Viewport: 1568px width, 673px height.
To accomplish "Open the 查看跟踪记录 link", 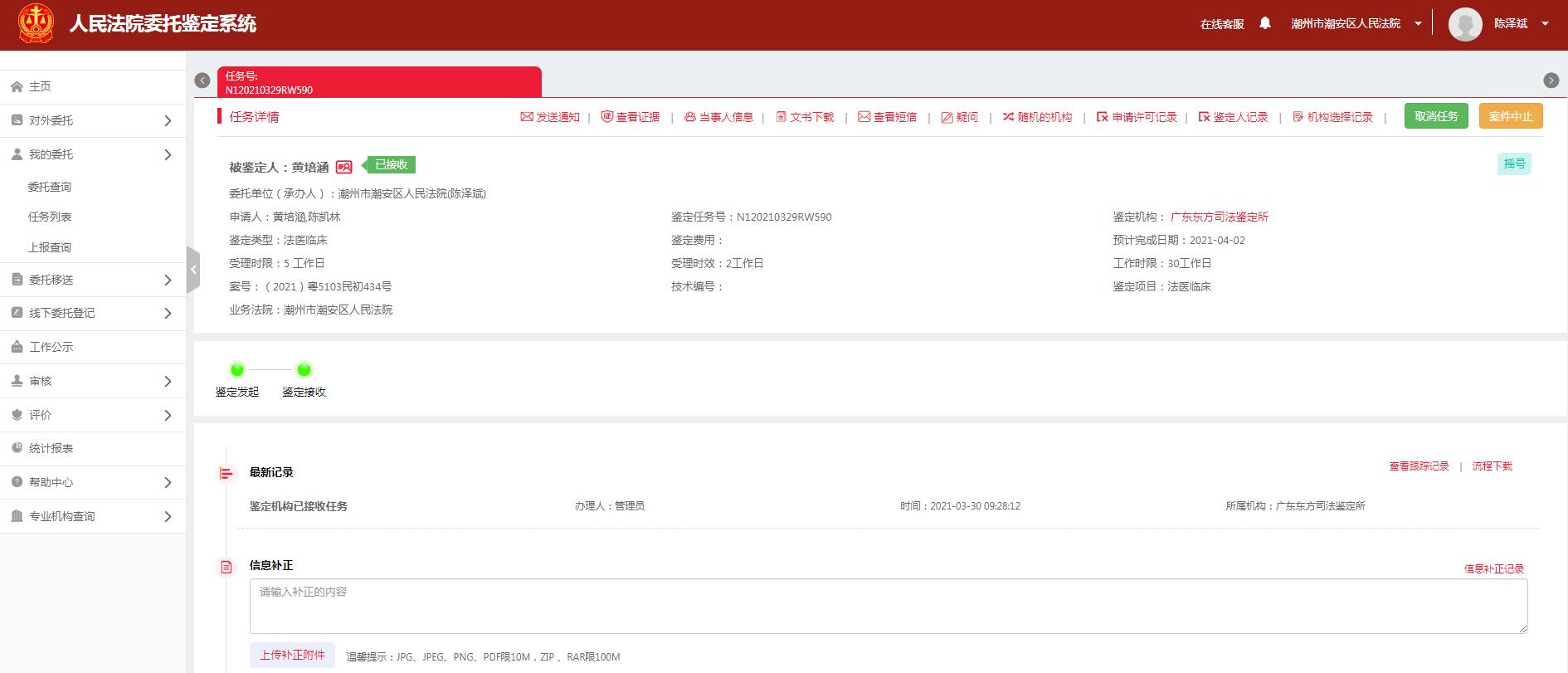I will (1419, 466).
